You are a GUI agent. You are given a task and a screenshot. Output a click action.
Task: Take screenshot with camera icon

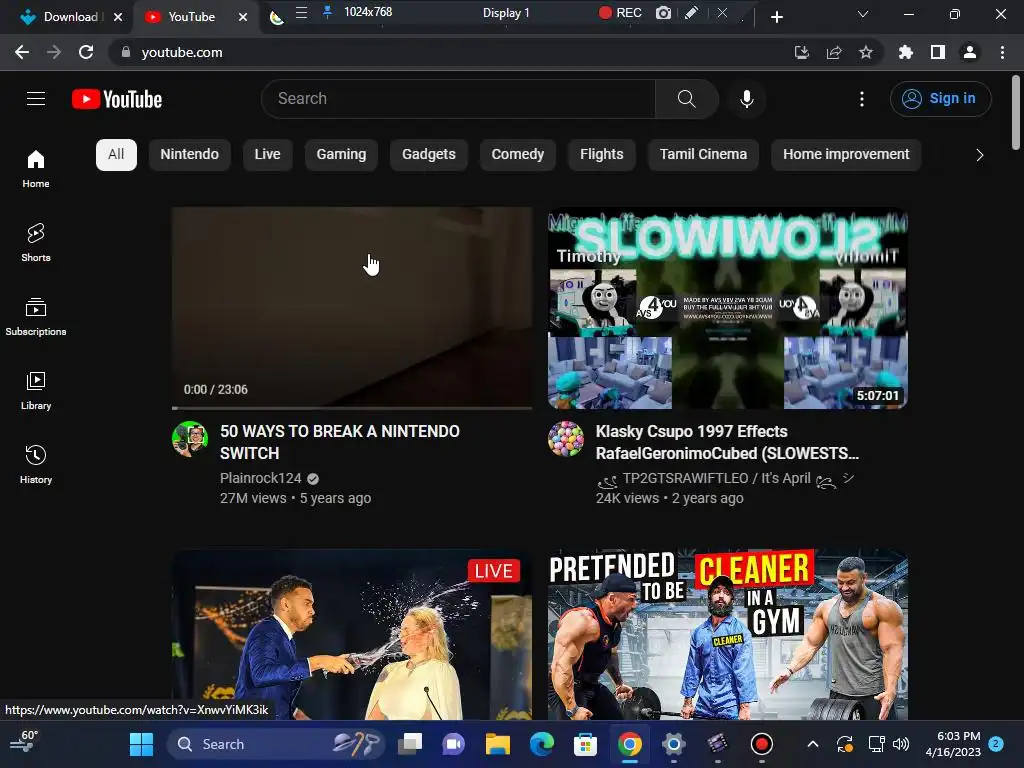point(663,12)
